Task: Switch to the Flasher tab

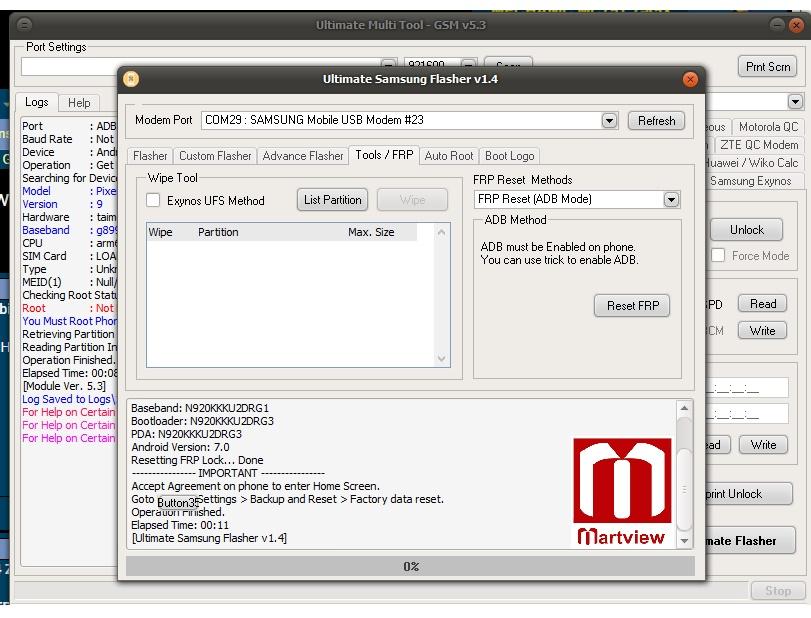Action: (x=150, y=156)
